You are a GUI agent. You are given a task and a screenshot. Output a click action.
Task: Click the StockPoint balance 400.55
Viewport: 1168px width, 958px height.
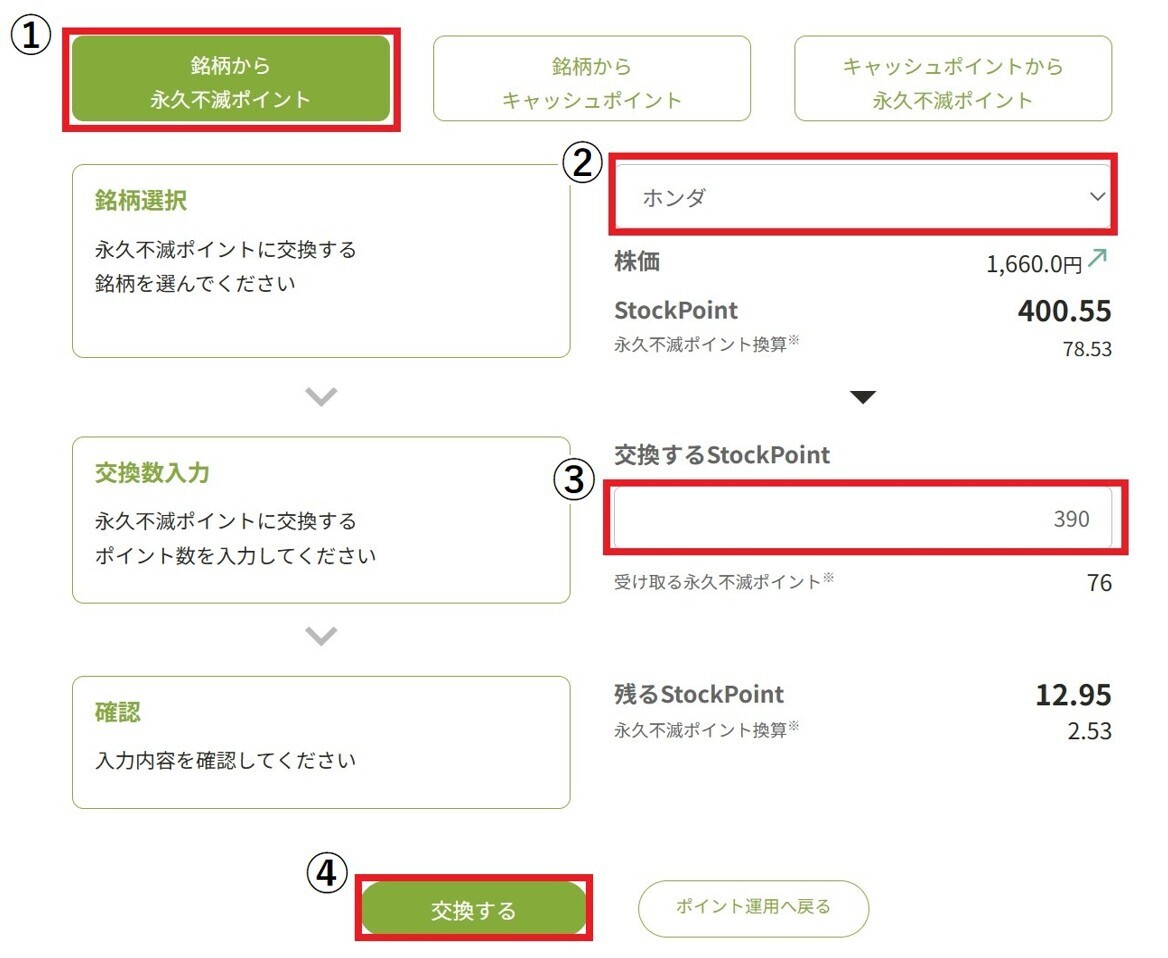point(1064,312)
